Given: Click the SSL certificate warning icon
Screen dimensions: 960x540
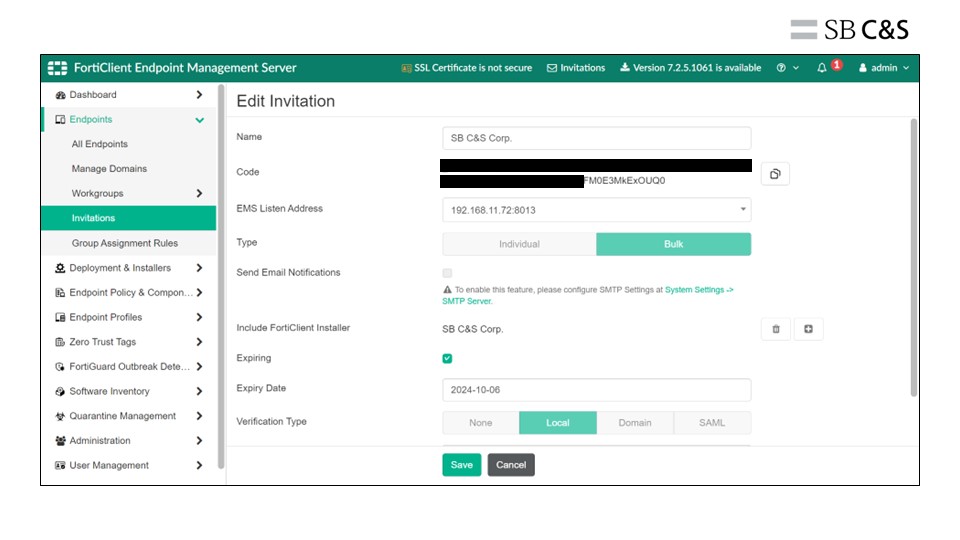Looking at the screenshot, I should click(x=406, y=68).
